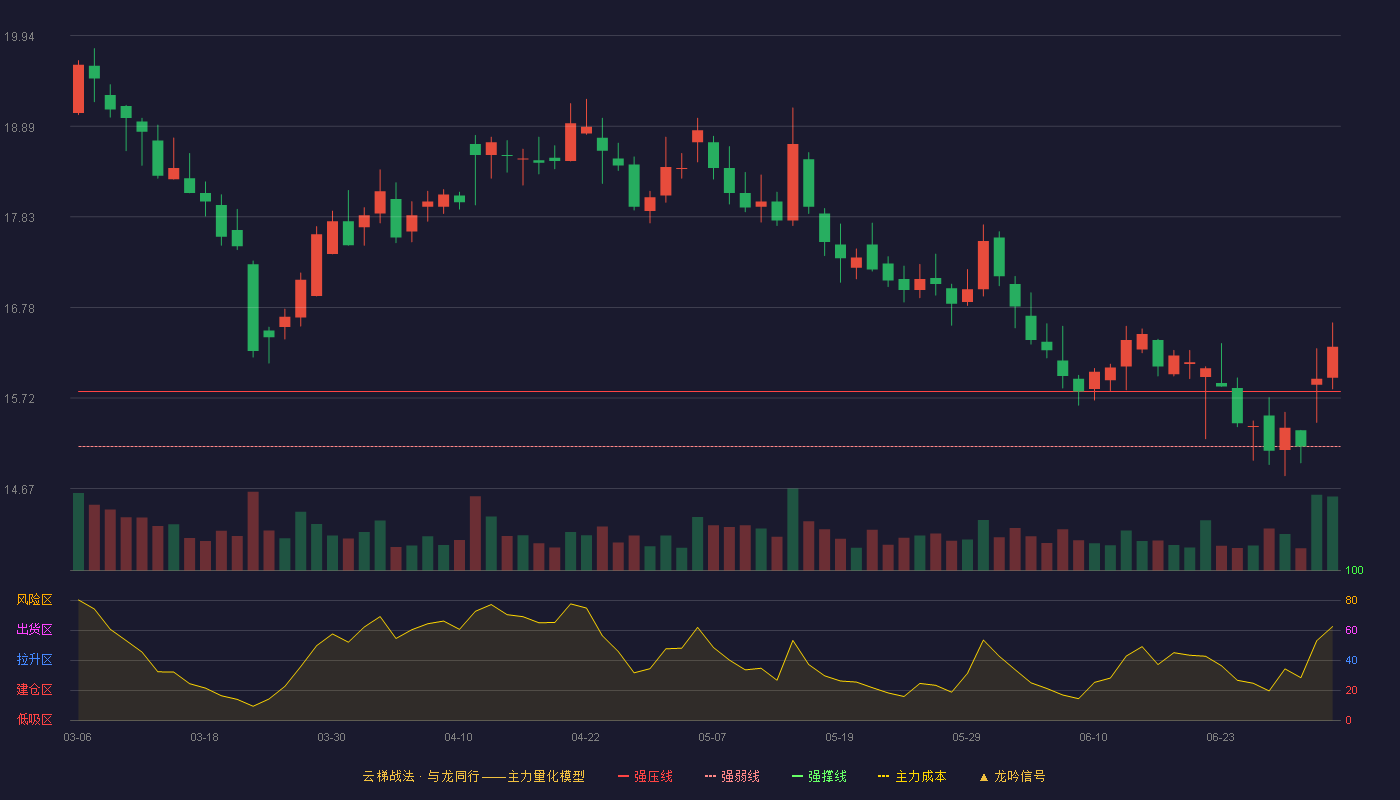Toggle the 主力成本 legend item
Image resolution: width=1400 pixels, height=800 pixels.
point(912,776)
